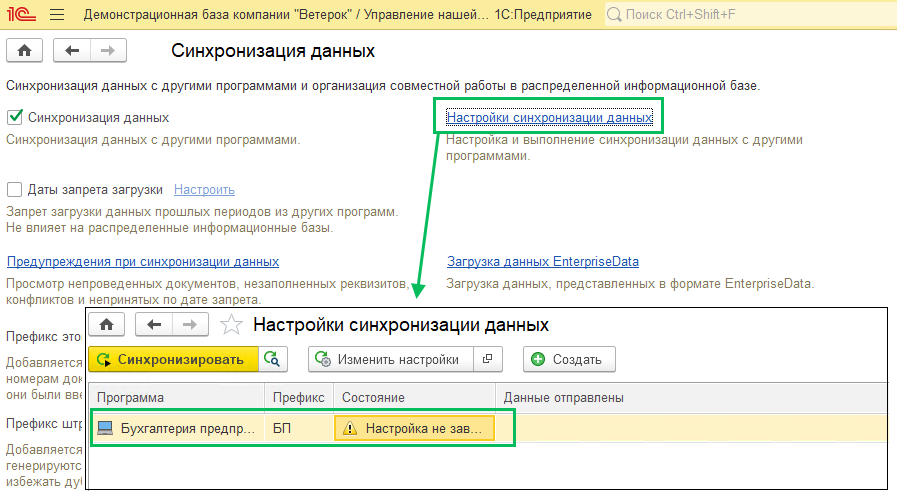The width and height of the screenshot is (897, 498).
Task: Toggle Синхронизация данных checkbox
Action: tap(14, 117)
